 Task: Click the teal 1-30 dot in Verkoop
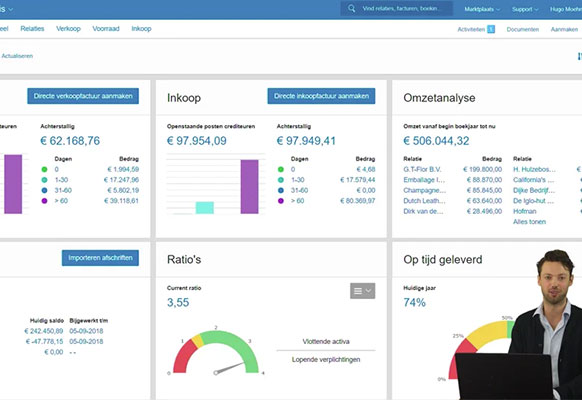[45, 180]
